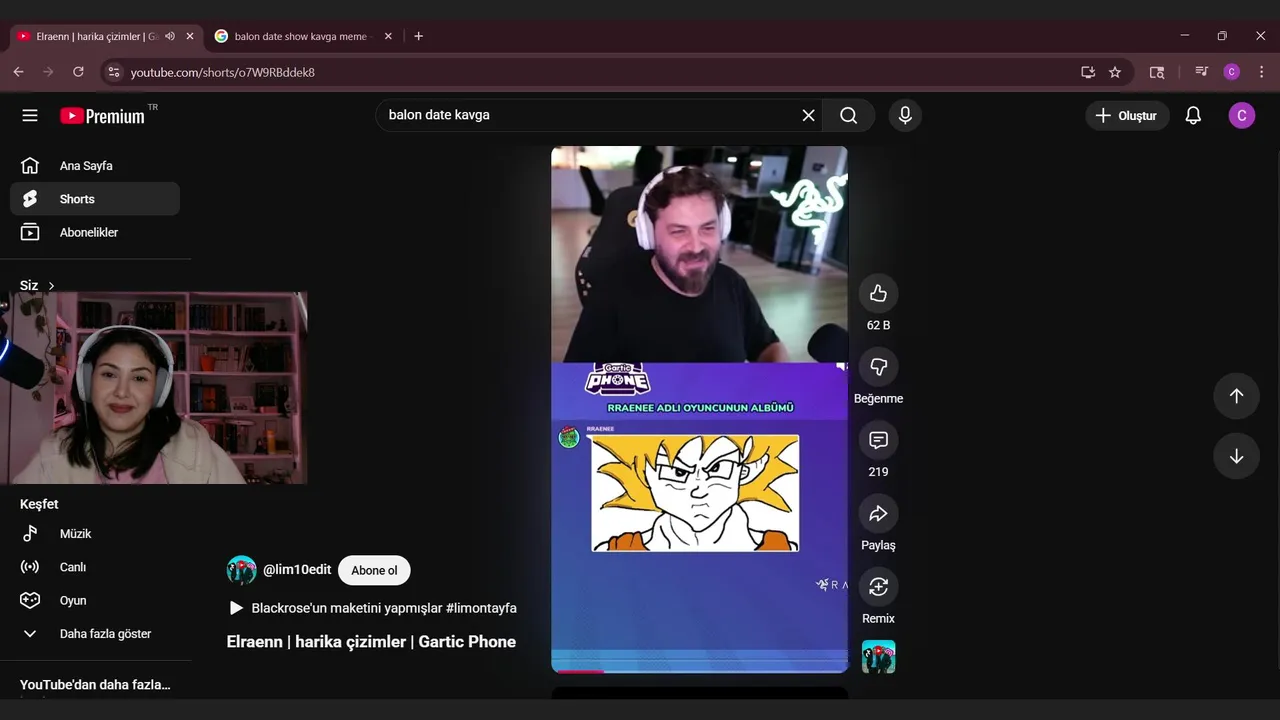
Task: Open the @lim10edit channel link
Action: tap(297, 570)
